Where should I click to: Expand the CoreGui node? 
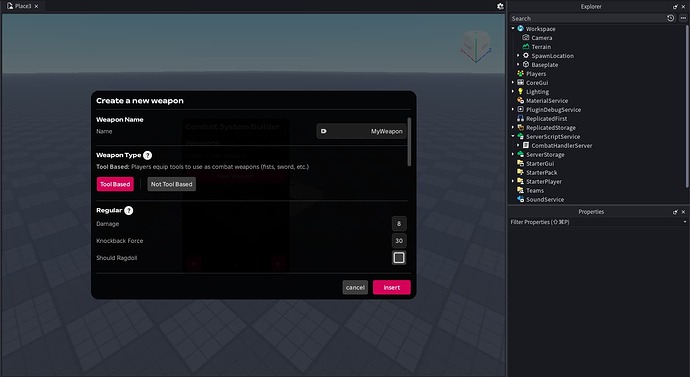[x=513, y=82]
